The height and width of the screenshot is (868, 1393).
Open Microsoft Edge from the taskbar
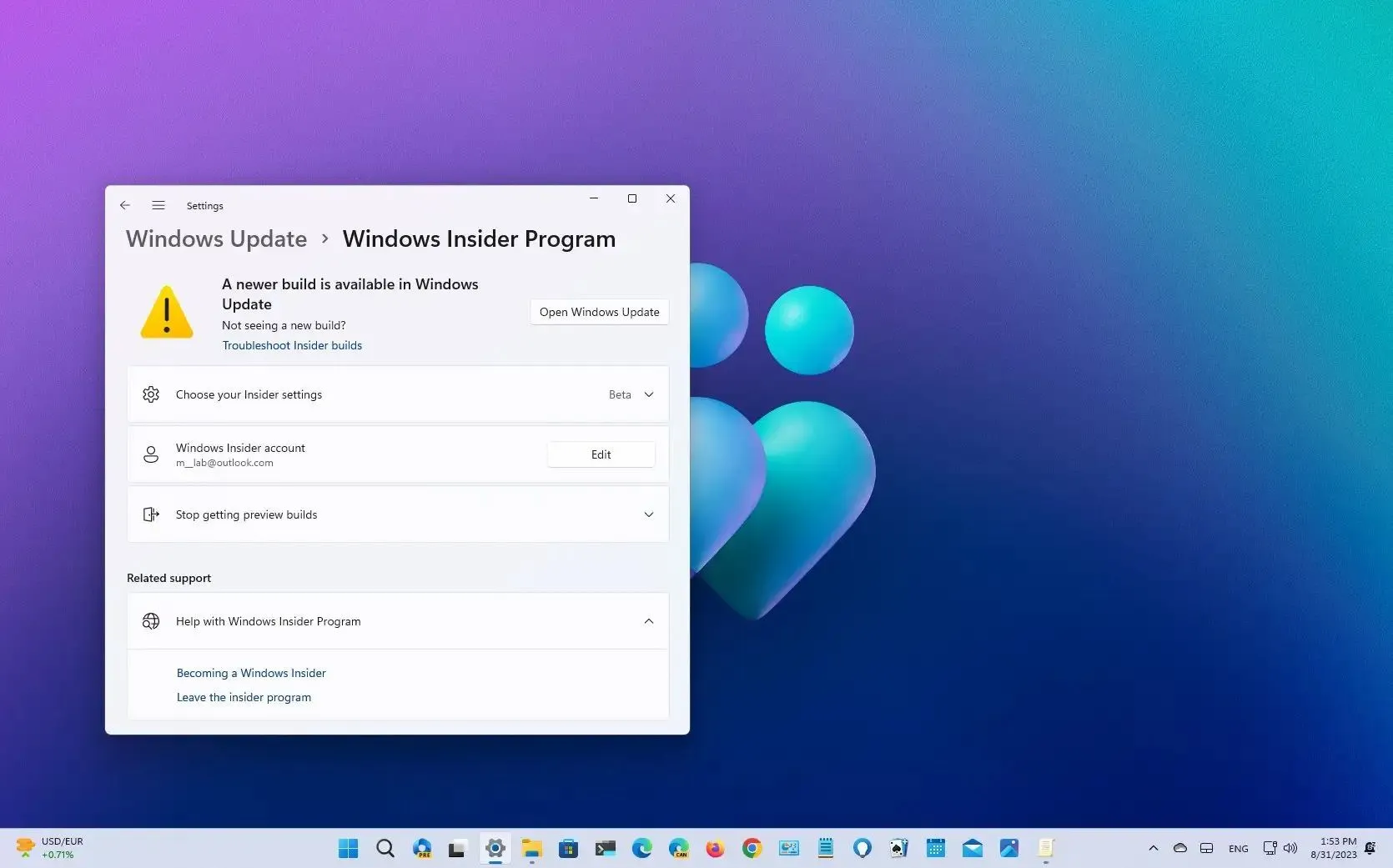click(x=641, y=849)
